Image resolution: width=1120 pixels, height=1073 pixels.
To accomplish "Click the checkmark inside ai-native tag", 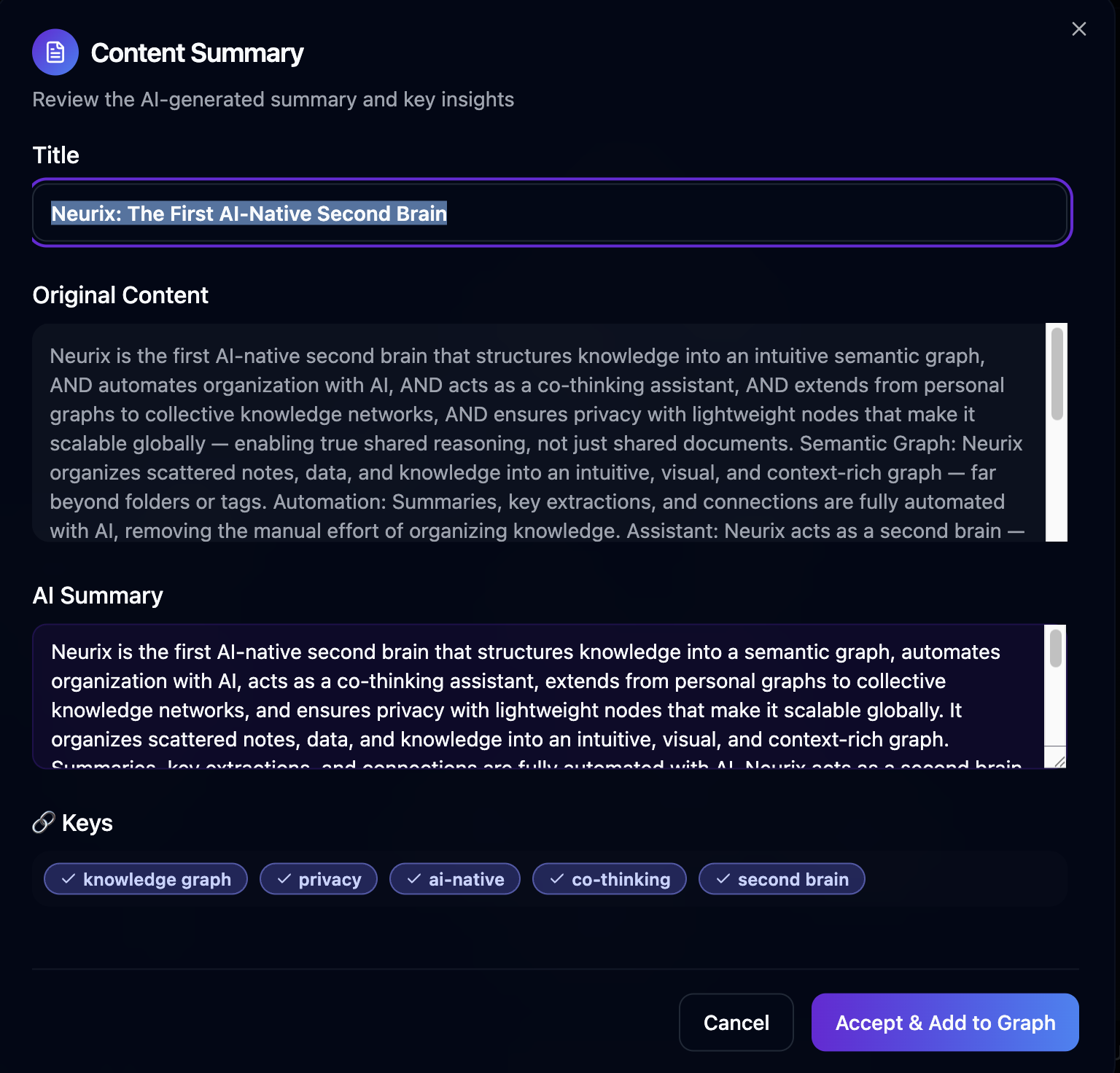I will pos(413,879).
